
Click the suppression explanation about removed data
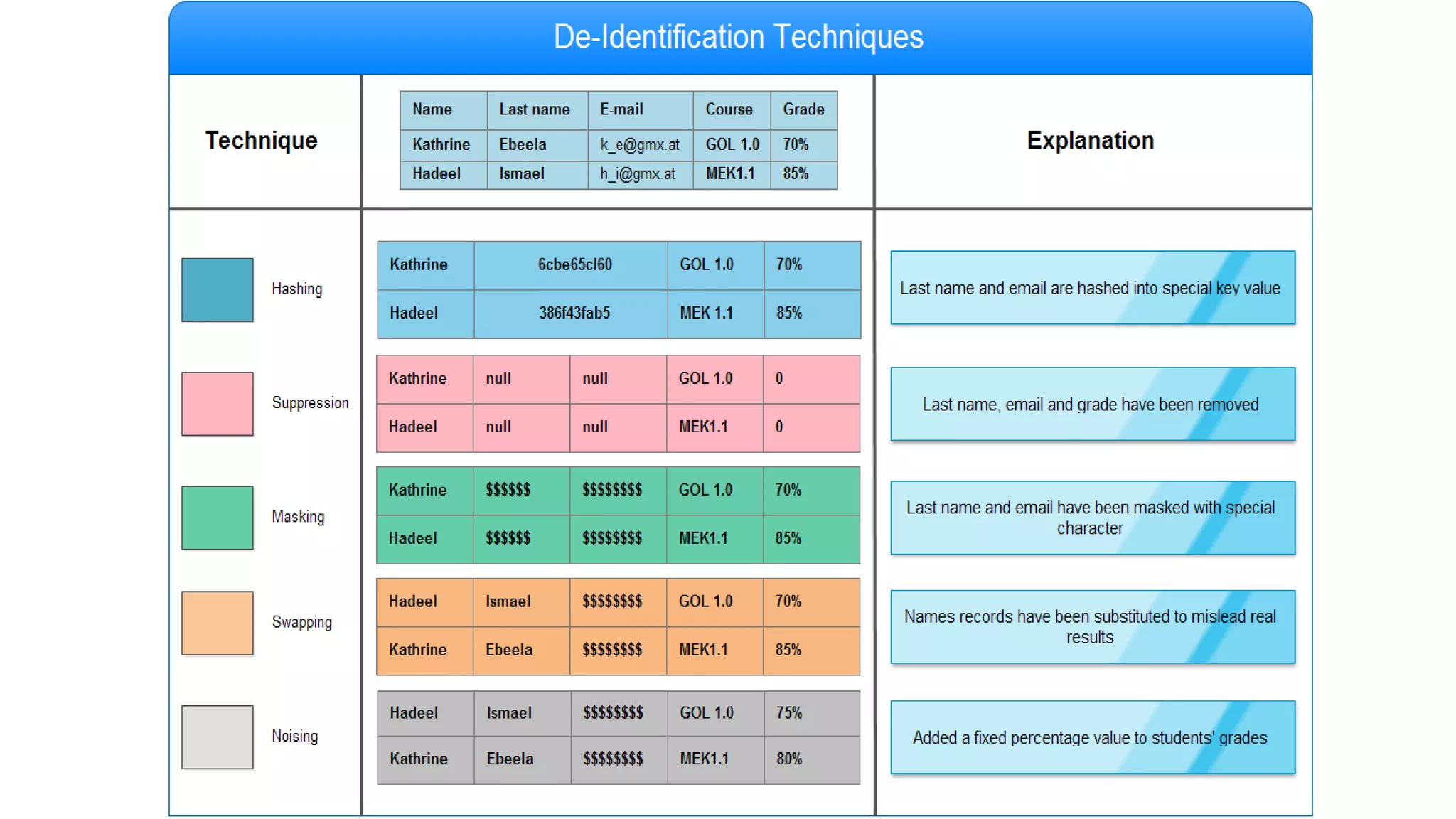coord(1092,404)
